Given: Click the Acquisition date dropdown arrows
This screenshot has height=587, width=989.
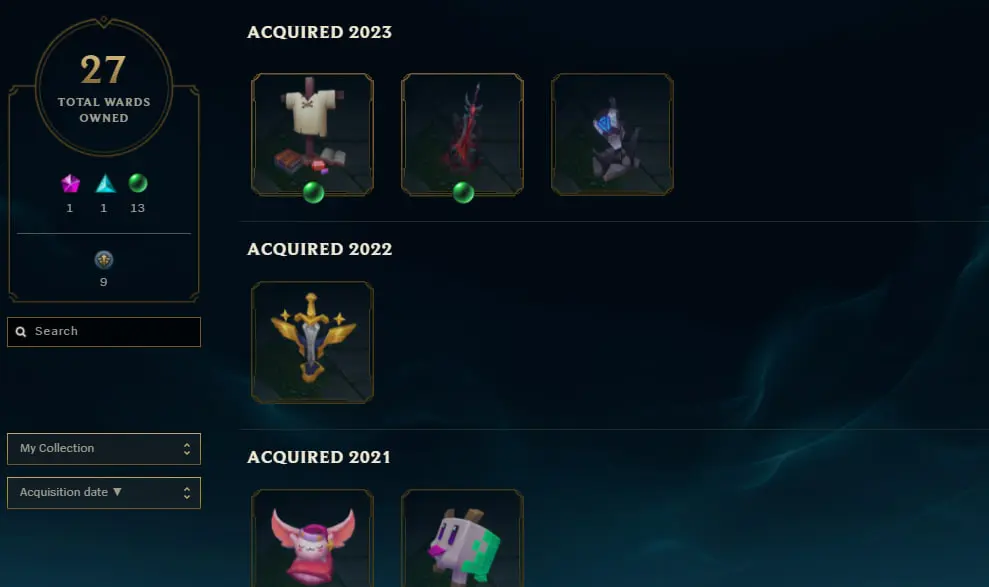Looking at the screenshot, I should (187, 493).
